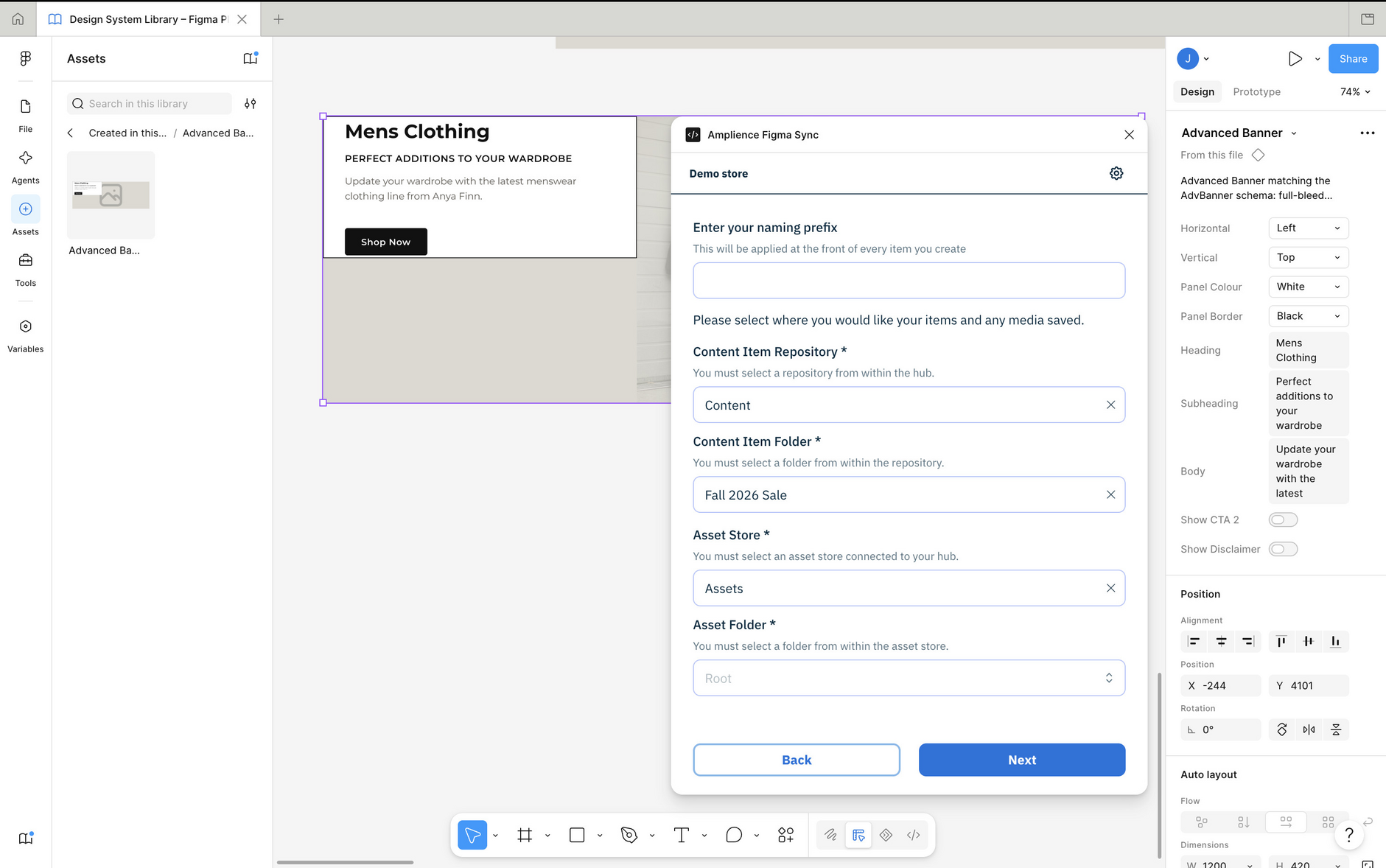Click the Share button
Viewport: 1386px width, 868px height.
click(1353, 59)
